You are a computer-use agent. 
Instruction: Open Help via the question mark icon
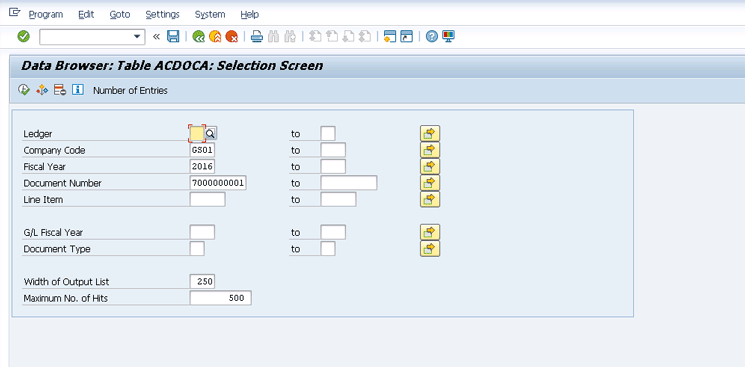coord(431,37)
